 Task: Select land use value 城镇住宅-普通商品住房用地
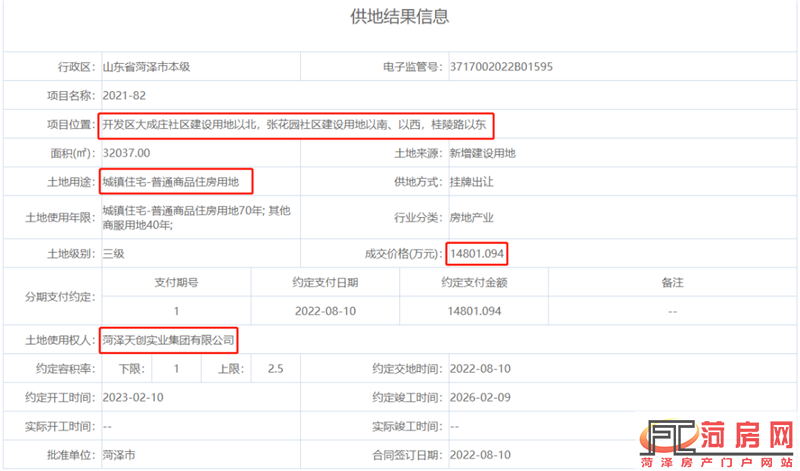coord(170,182)
